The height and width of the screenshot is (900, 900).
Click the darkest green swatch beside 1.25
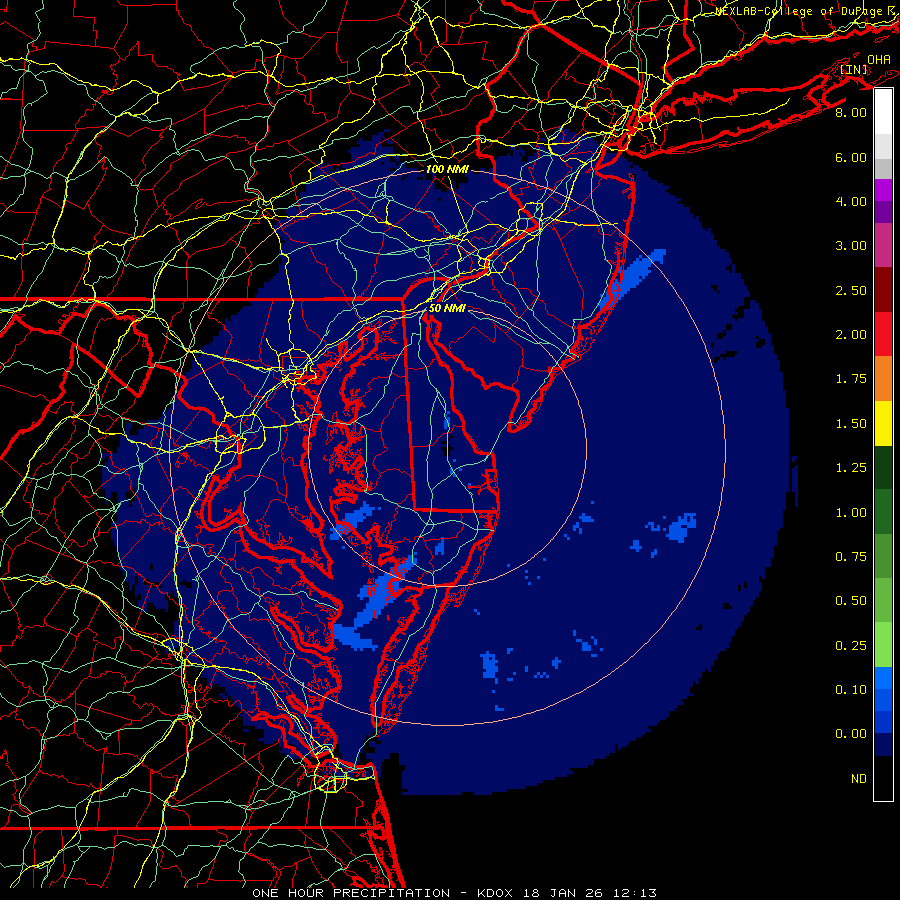point(883,467)
